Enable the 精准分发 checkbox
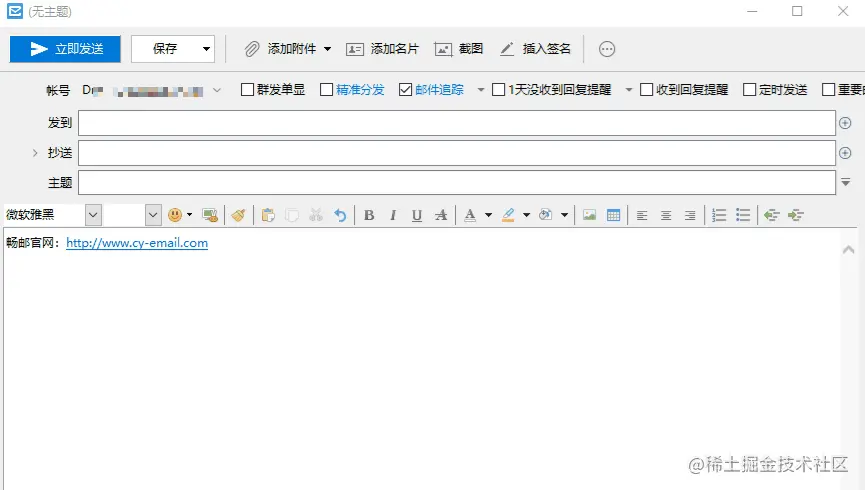The width and height of the screenshot is (865, 490). 327,89
